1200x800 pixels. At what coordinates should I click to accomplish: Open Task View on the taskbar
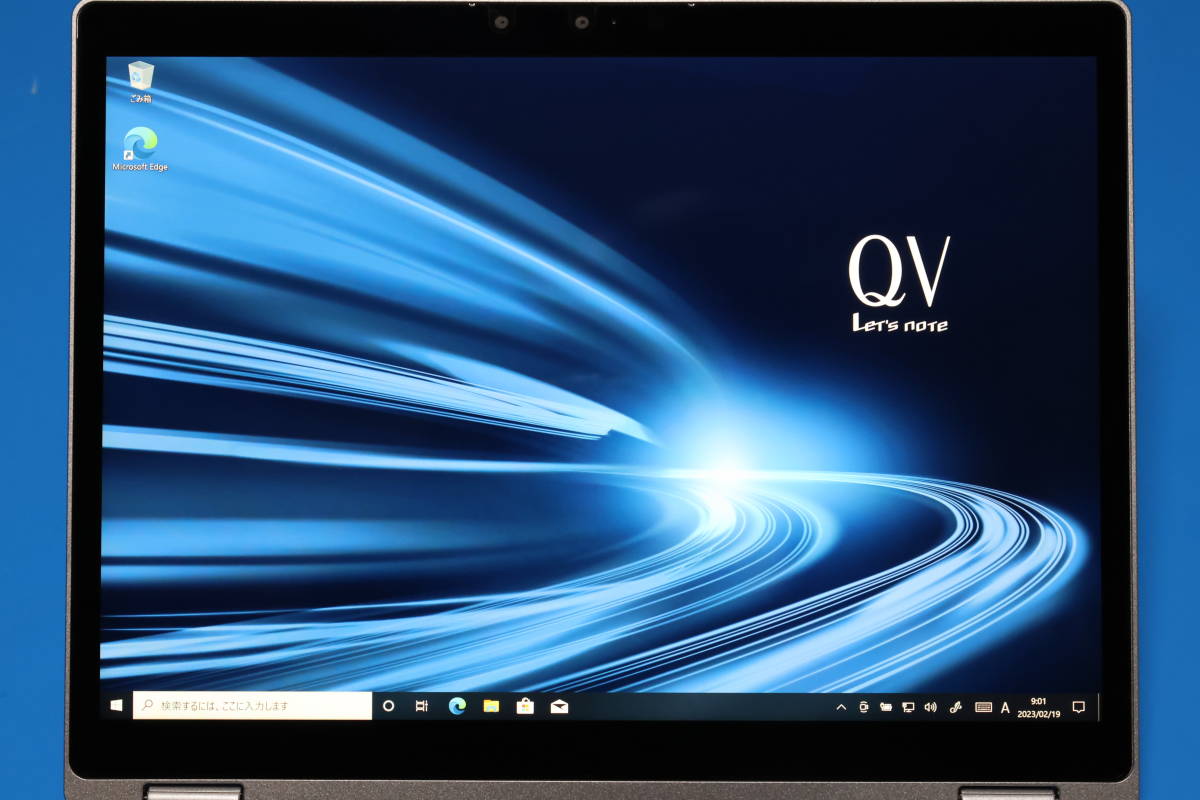[422, 706]
